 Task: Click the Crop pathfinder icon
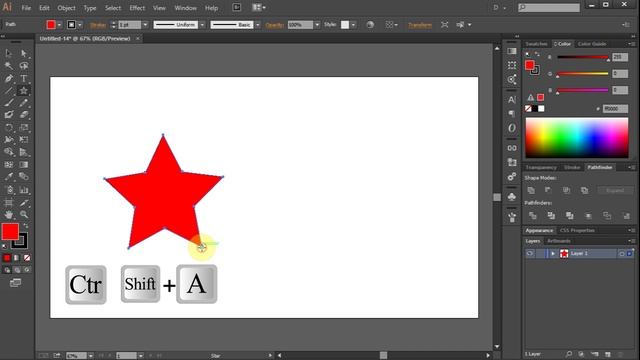click(x=588, y=216)
